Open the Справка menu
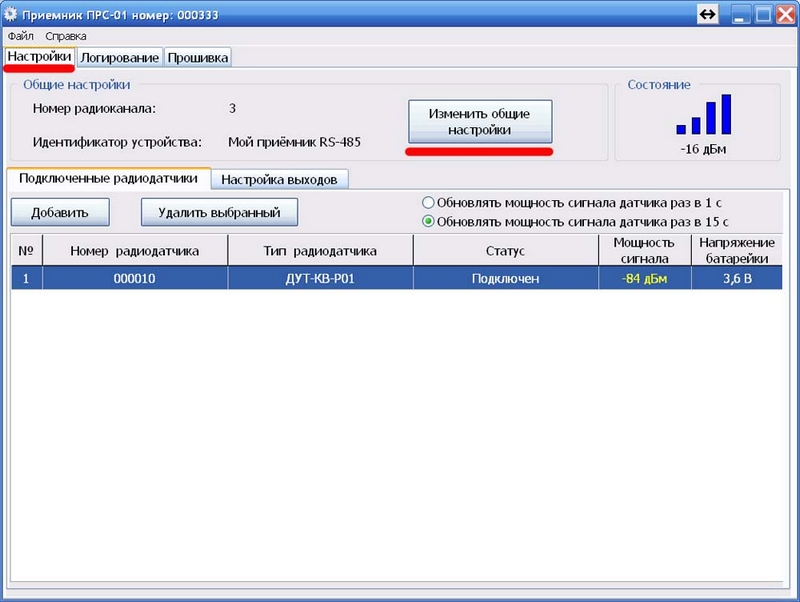Image resolution: width=800 pixels, height=602 pixels. pos(66,36)
